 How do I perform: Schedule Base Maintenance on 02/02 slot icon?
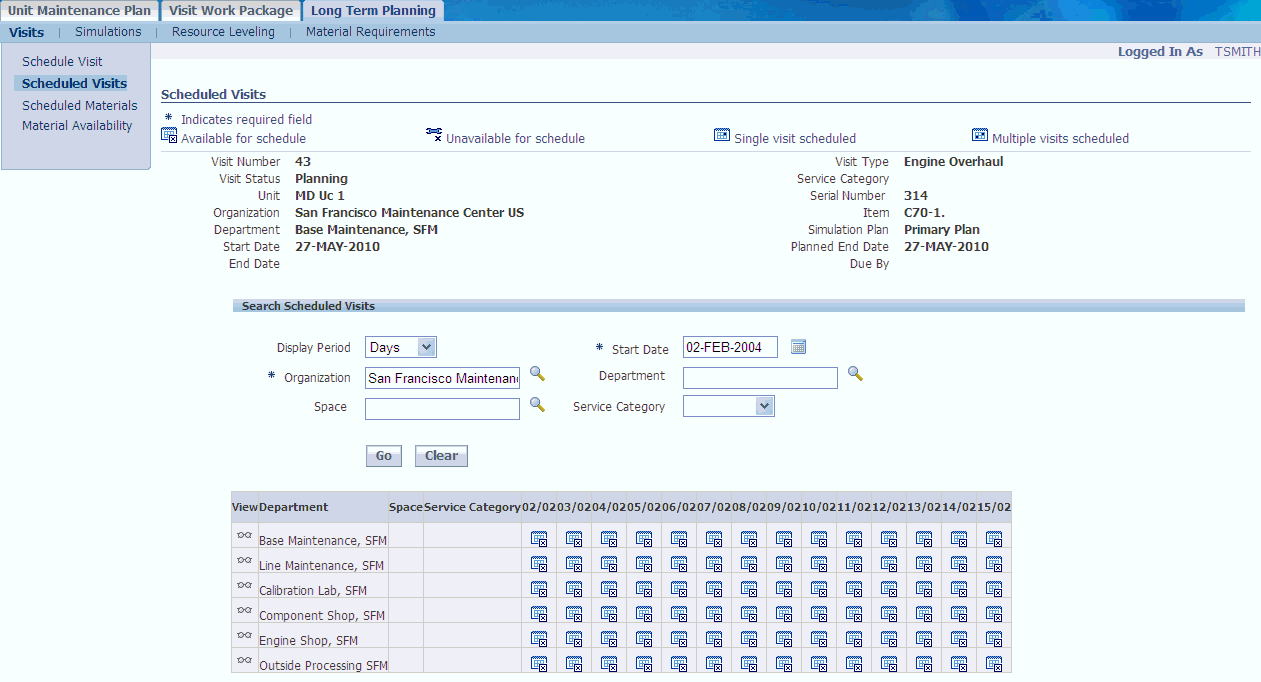[x=539, y=538]
